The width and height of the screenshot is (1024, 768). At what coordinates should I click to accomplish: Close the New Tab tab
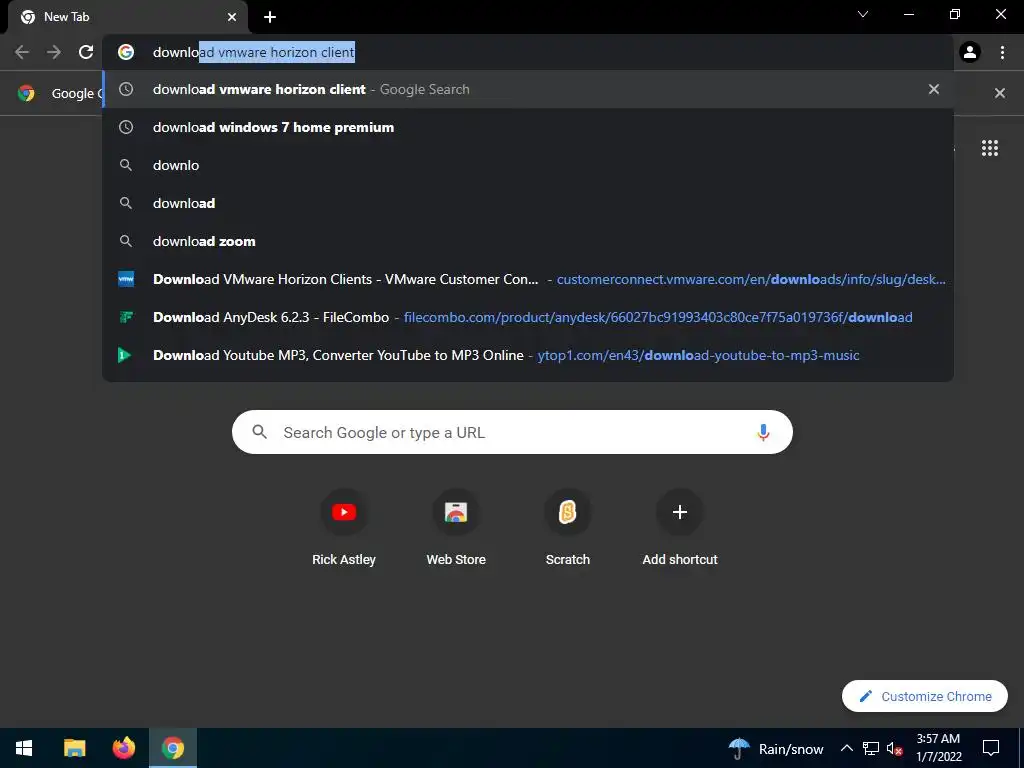(x=232, y=18)
